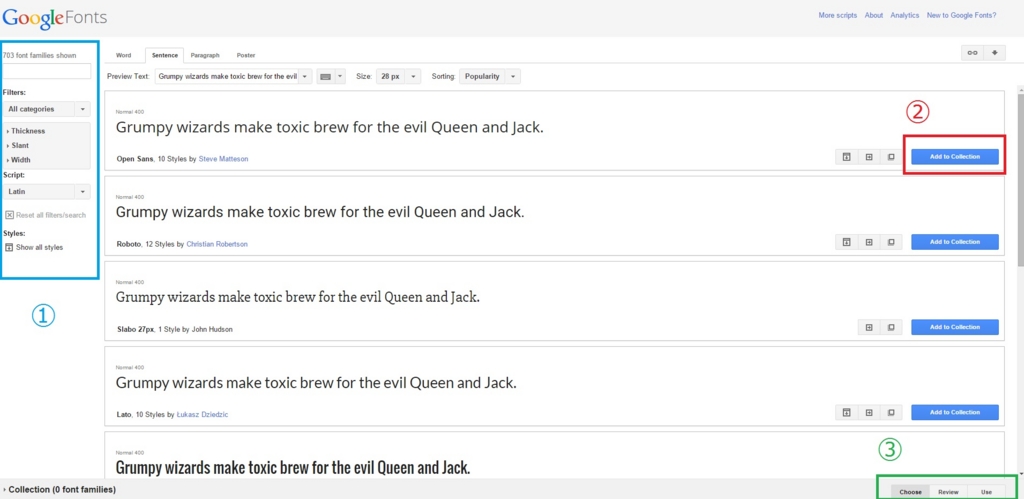Show all styles icon for Roboto
The width and height of the screenshot is (1024, 499).
click(846, 242)
